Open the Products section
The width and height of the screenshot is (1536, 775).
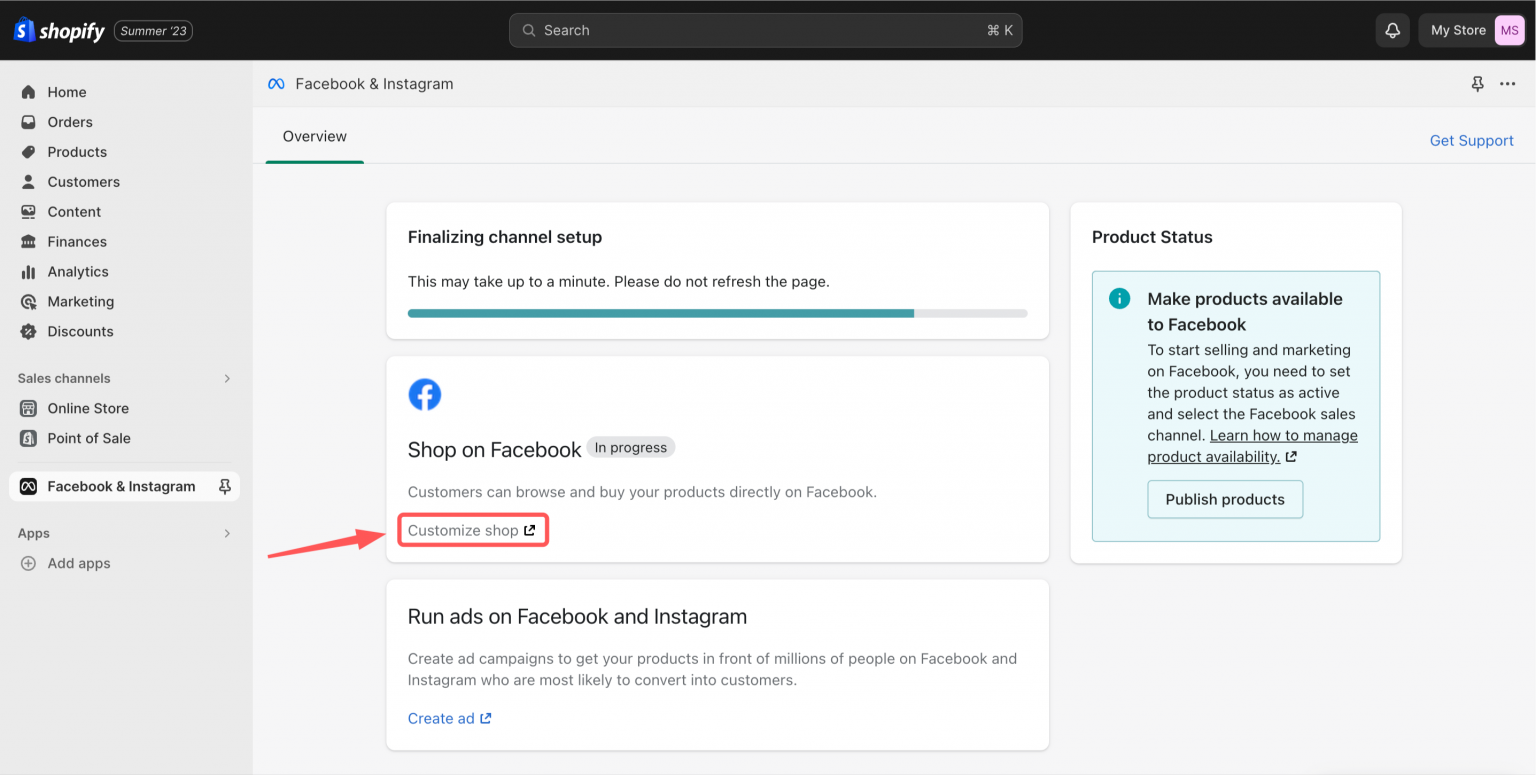pos(75,151)
